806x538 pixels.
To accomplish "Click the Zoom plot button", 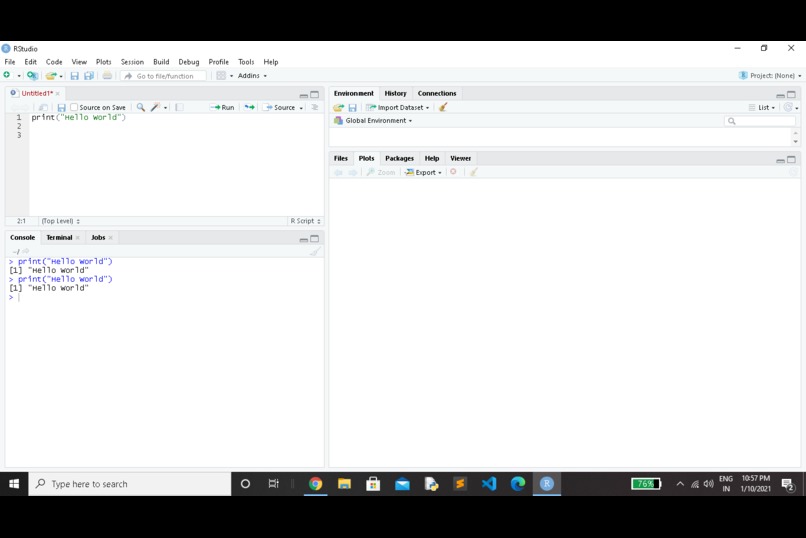I will (x=381, y=172).
